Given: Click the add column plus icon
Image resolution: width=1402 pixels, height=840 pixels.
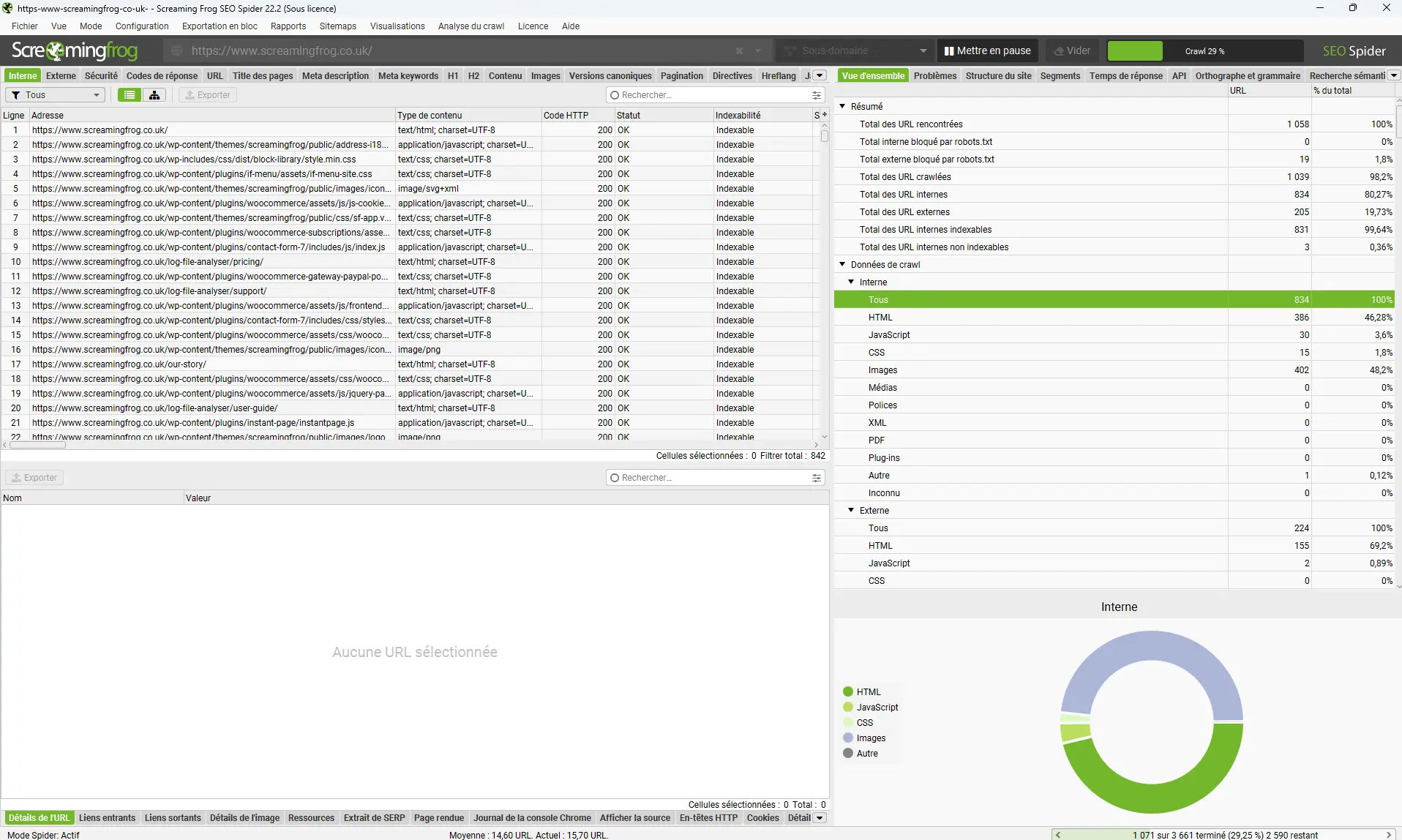Looking at the screenshot, I should coord(825,115).
